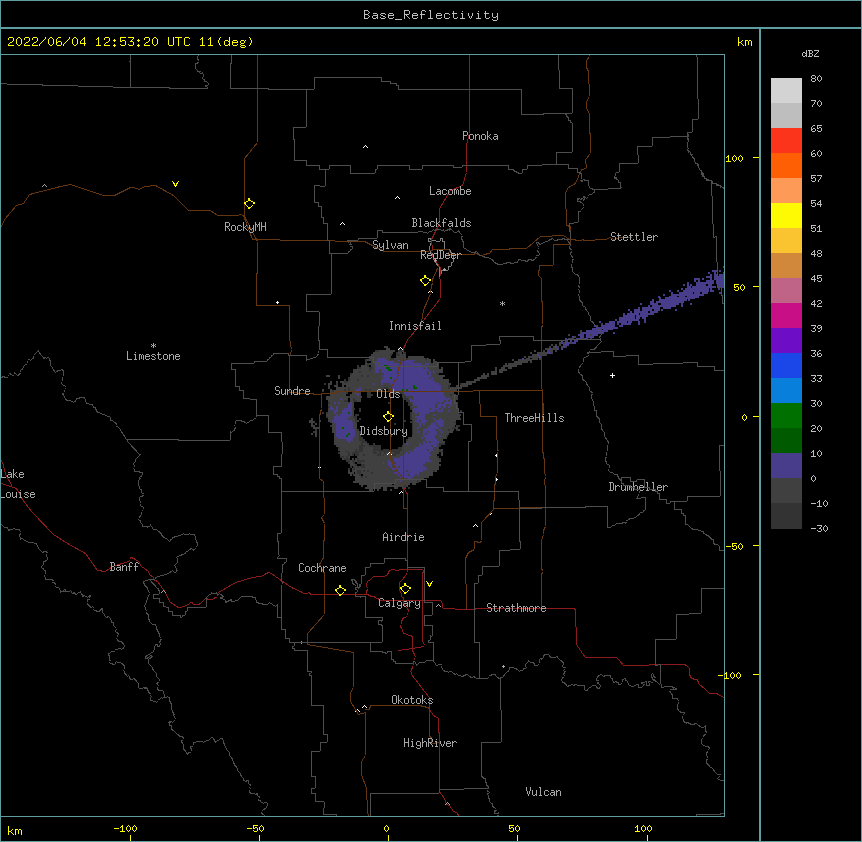
Task: Click the yellow diamond marker in Calgary
Action: [x=405, y=589]
